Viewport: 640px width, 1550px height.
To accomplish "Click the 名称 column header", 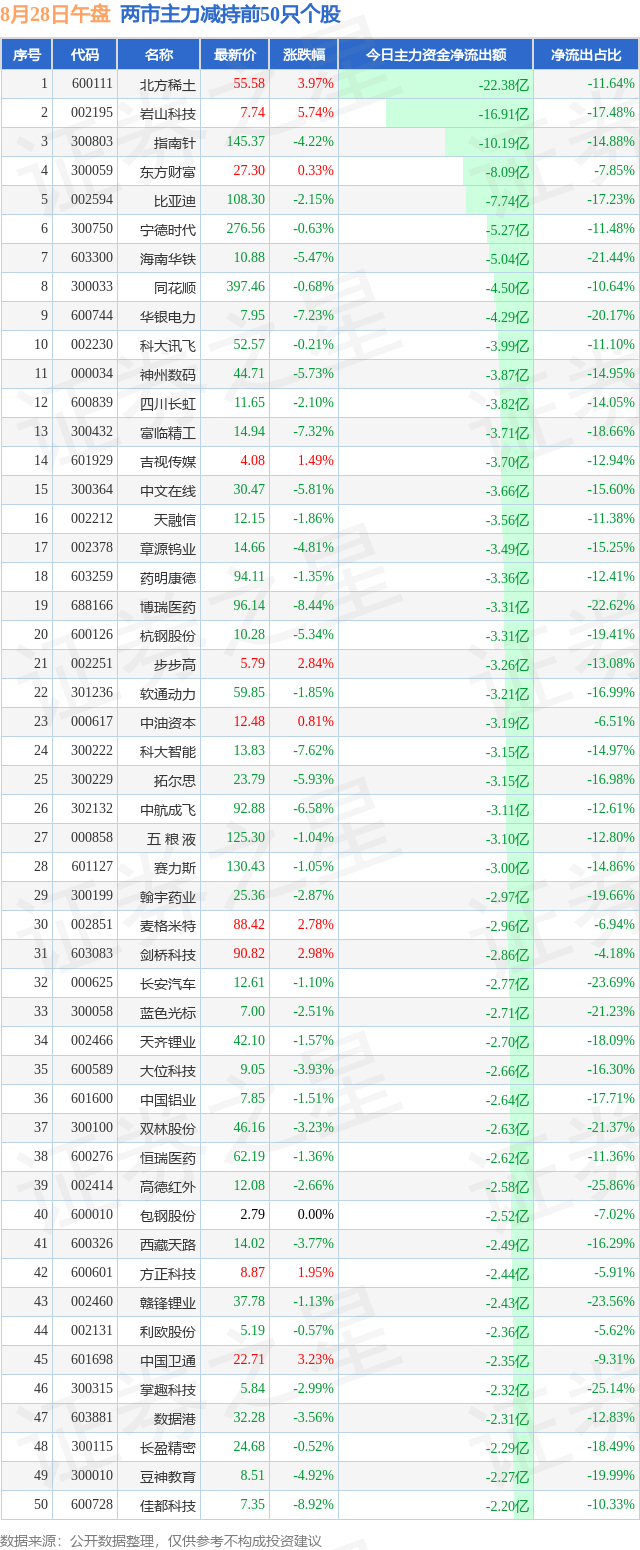I will [x=159, y=55].
